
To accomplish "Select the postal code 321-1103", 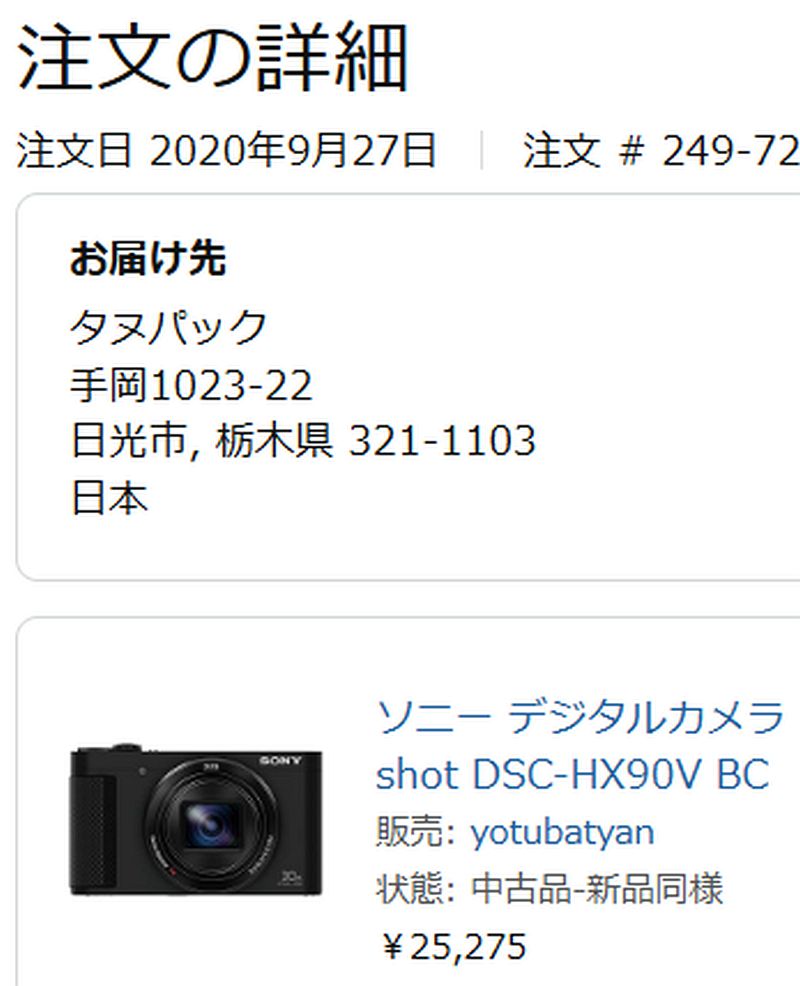I will click(442, 440).
